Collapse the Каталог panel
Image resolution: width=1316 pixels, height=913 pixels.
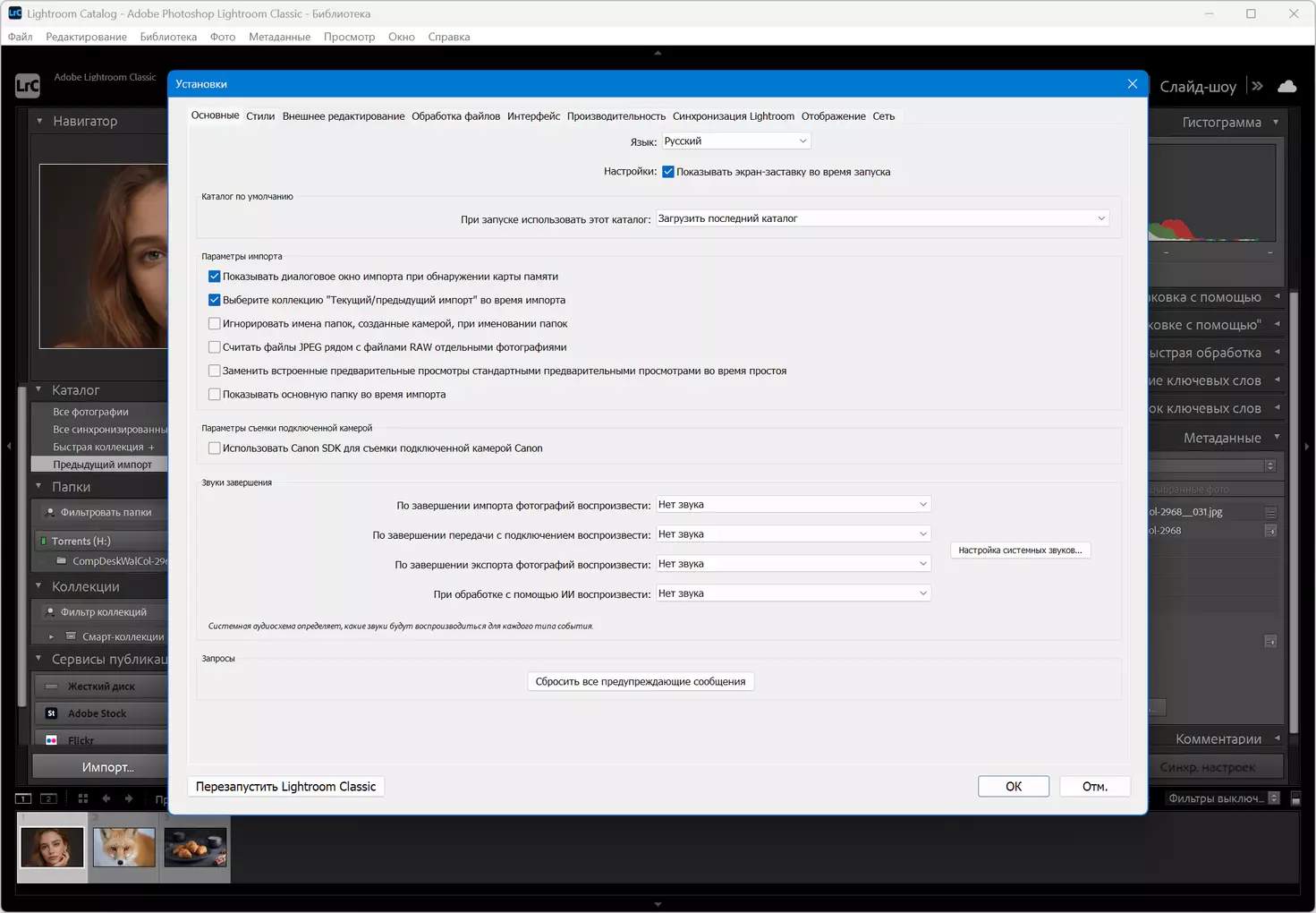click(x=38, y=390)
